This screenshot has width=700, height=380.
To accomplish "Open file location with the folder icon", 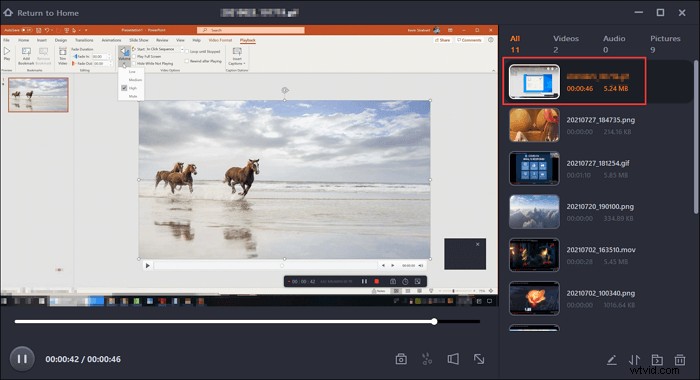I will (x=657, y=359).
